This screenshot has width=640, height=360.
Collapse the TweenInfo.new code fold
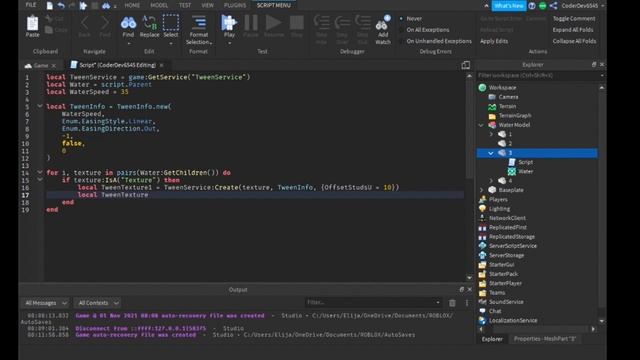(40, 106)
